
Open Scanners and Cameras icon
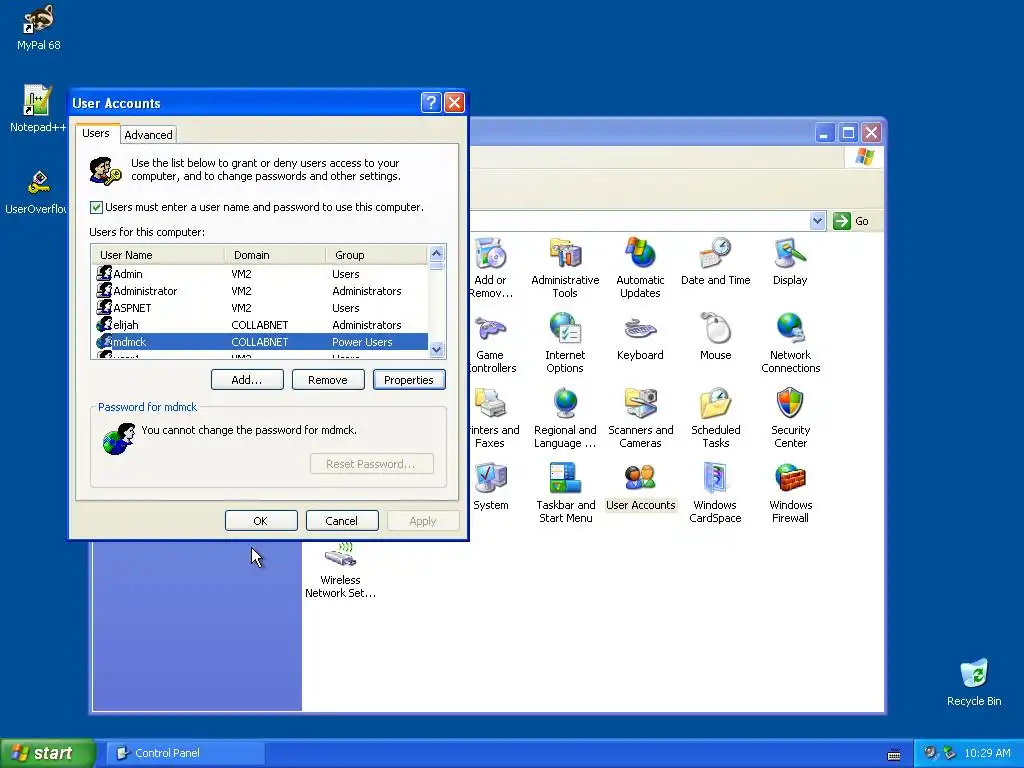click(640, 418)
